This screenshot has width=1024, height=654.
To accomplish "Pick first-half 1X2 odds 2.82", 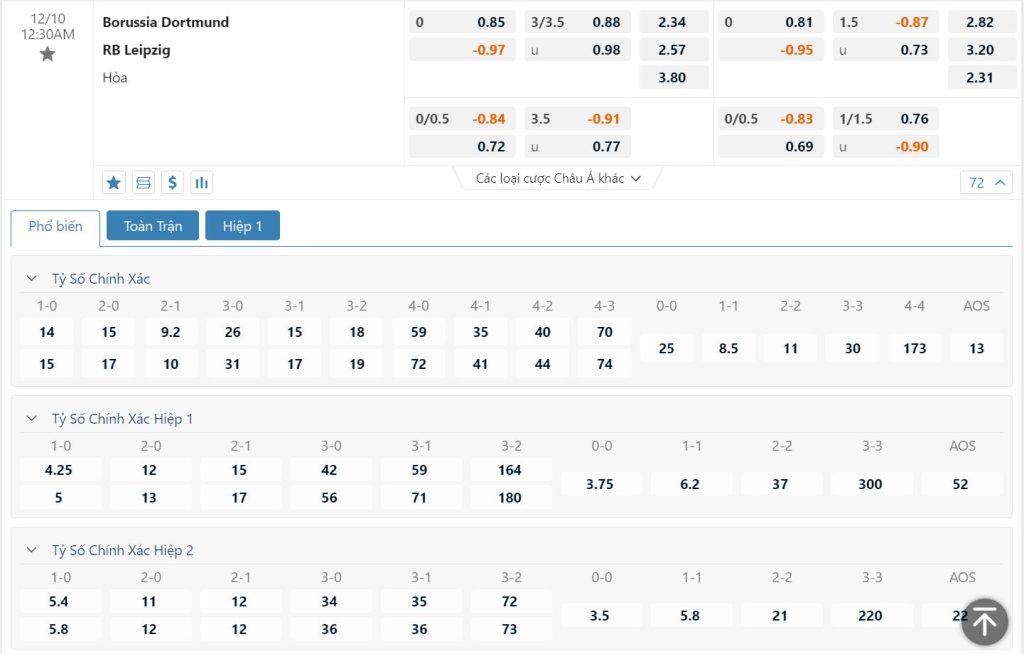I will pyautogui.click(x=982, y=22).
